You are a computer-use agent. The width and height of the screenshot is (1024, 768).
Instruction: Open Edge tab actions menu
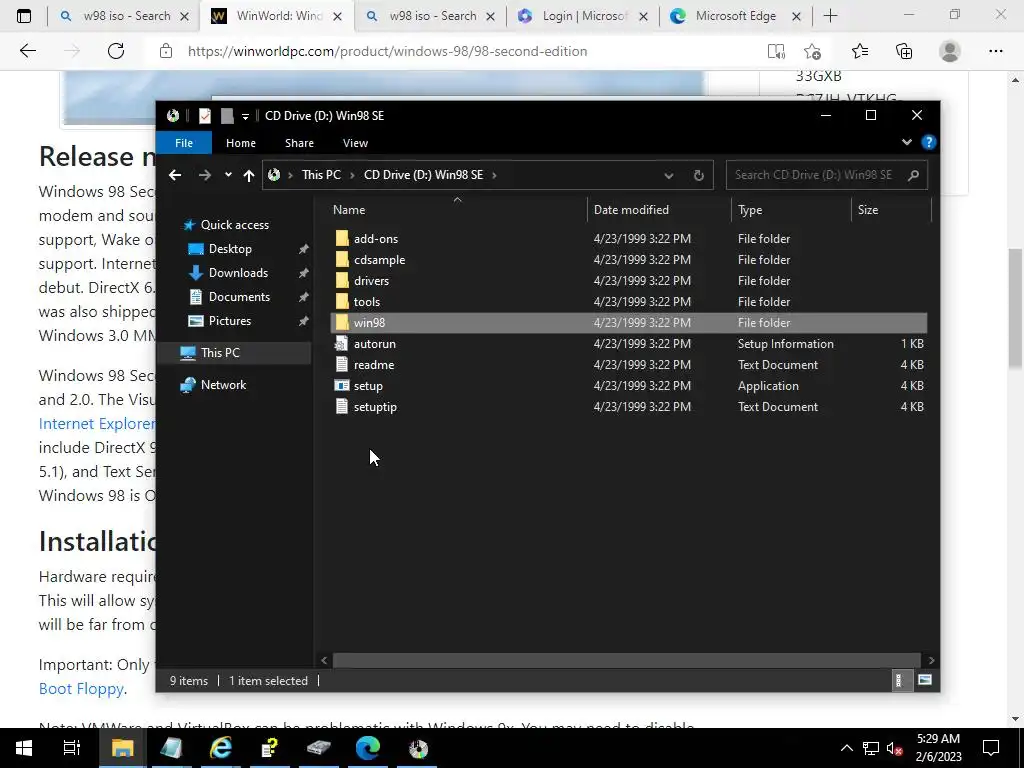(24, 16)
